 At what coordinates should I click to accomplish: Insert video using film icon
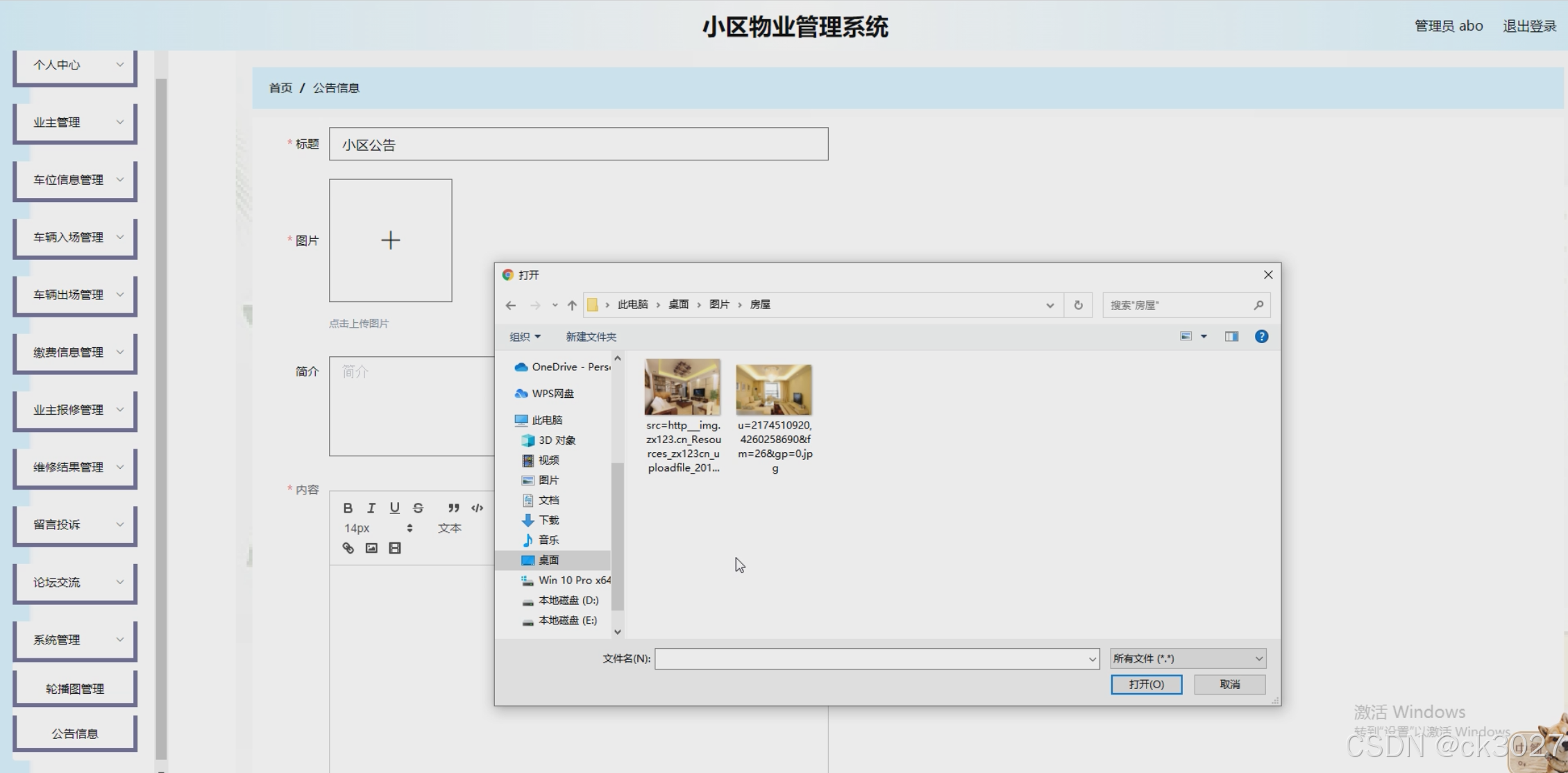point(395,548)
